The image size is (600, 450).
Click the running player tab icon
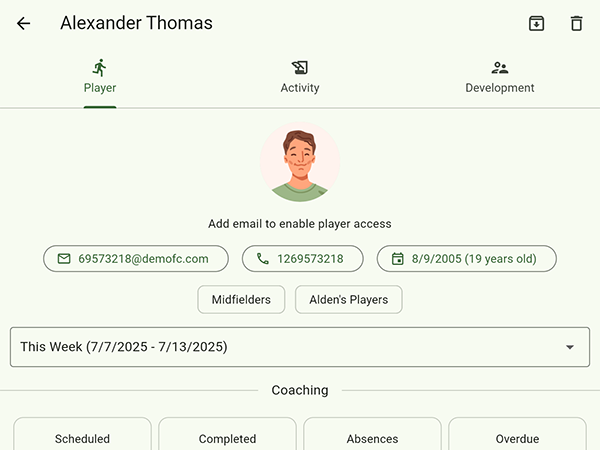point(99,68)
